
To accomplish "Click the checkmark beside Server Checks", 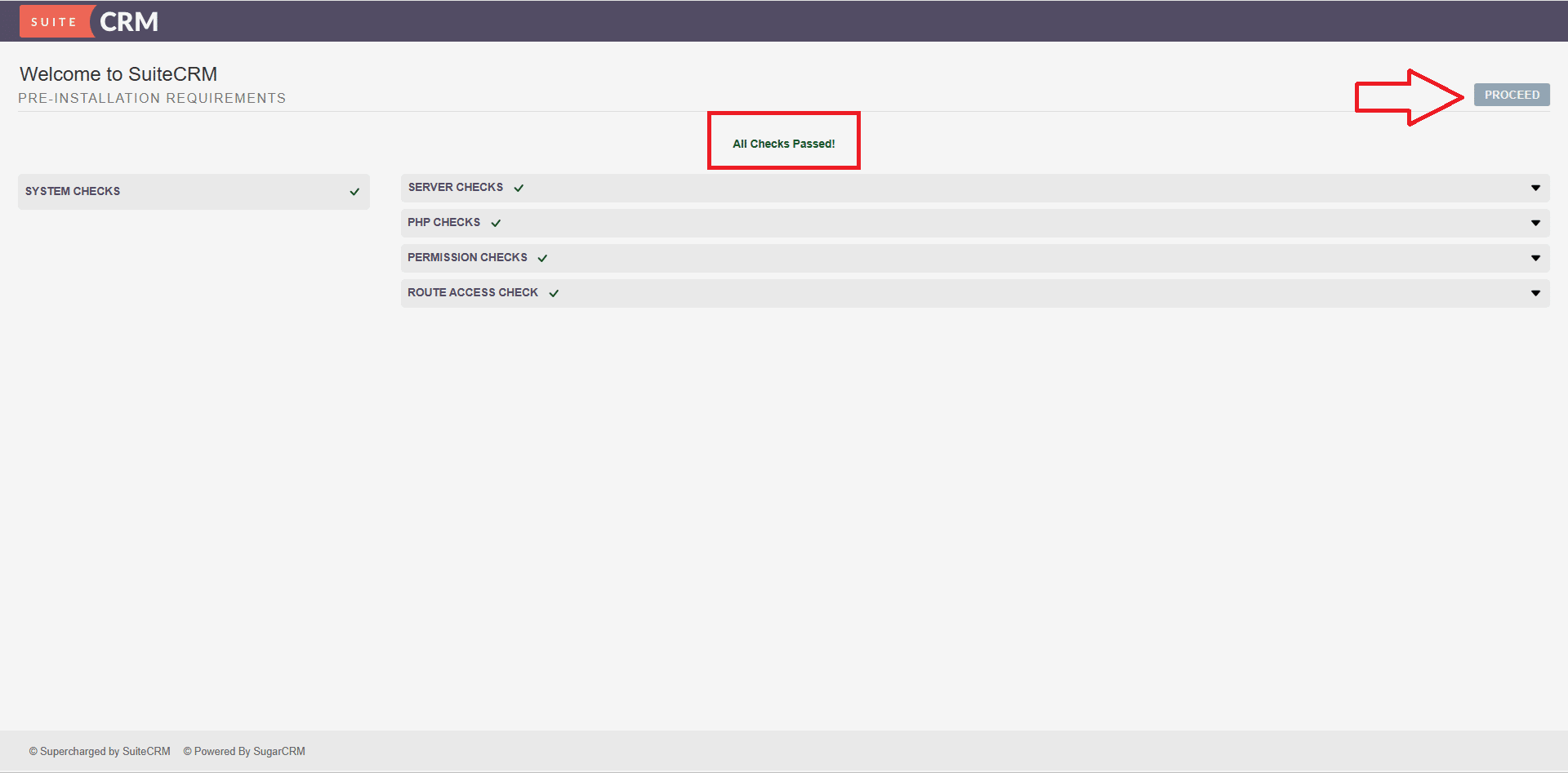I will coord(519,188).
